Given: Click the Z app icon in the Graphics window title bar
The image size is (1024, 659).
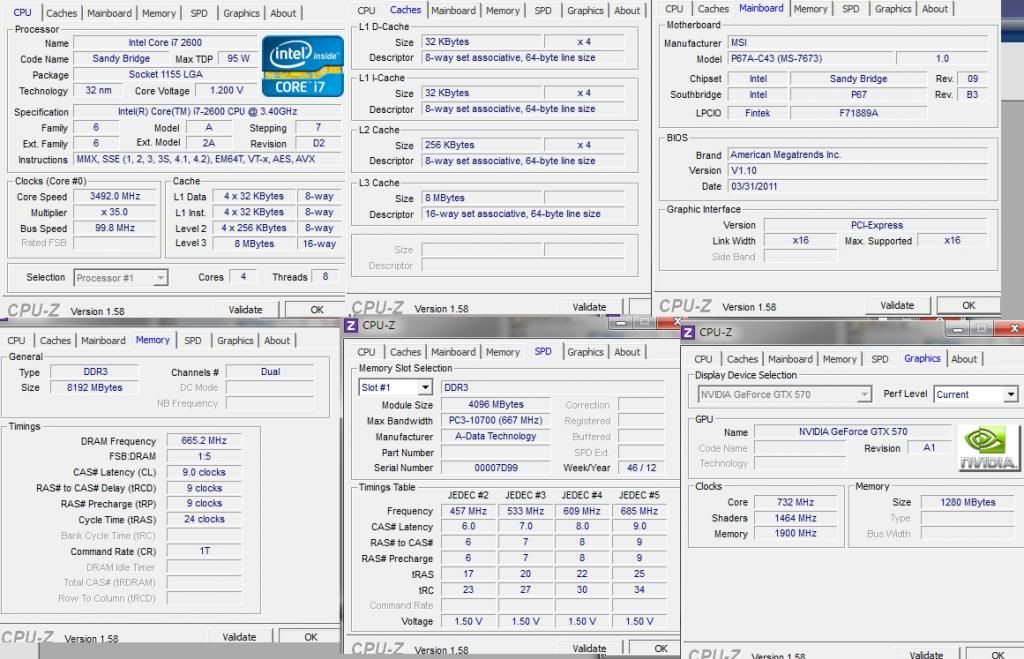Looking at the screenshot, I should pyautogui.click(x=688, y=332).
